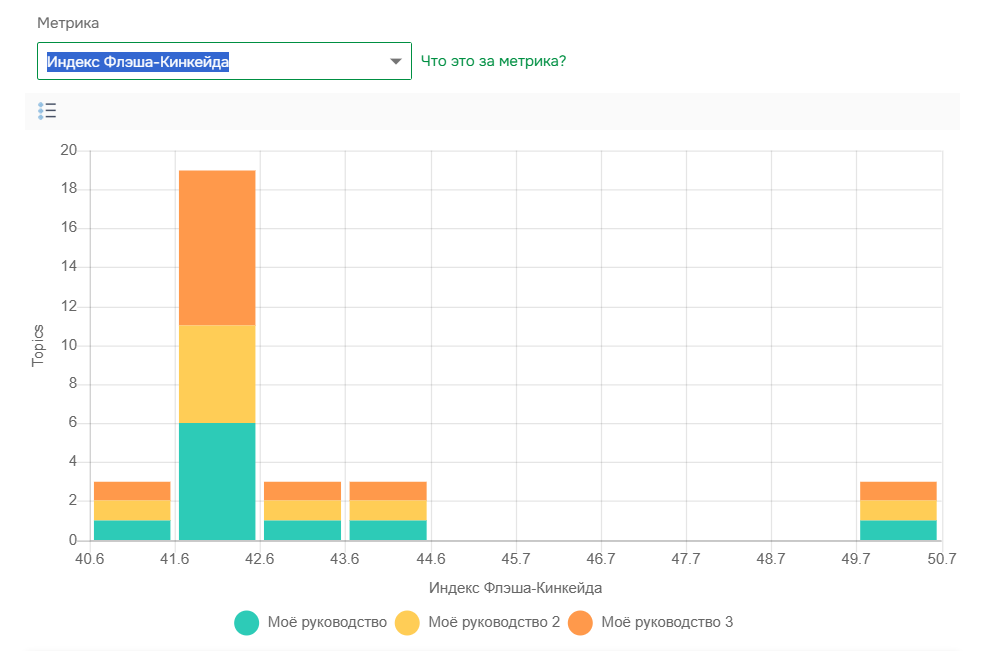Click the 'Моё руководство 2' legend text label
The image size is (984, 651).
click(x=493, y=623)
